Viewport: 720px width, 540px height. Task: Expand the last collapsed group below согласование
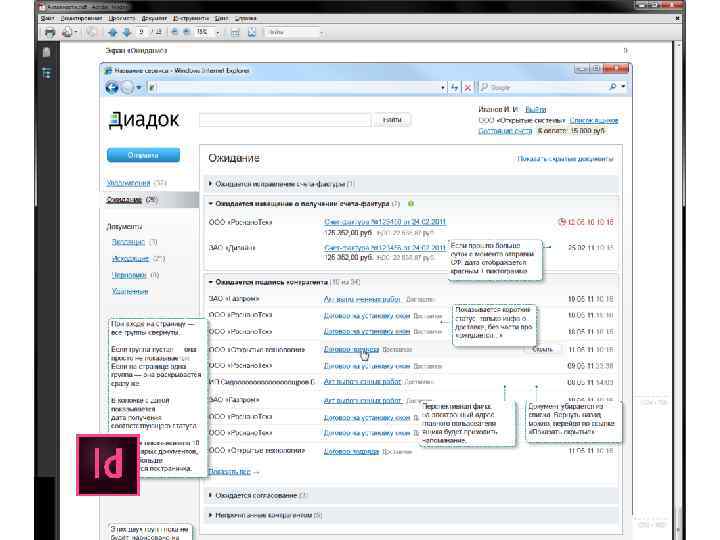[211, 515]
